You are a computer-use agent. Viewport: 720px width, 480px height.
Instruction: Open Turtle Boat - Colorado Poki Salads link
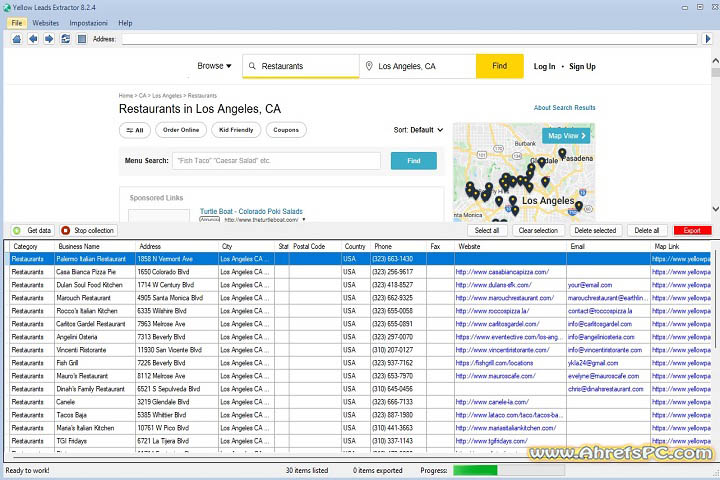coord(251,211)
